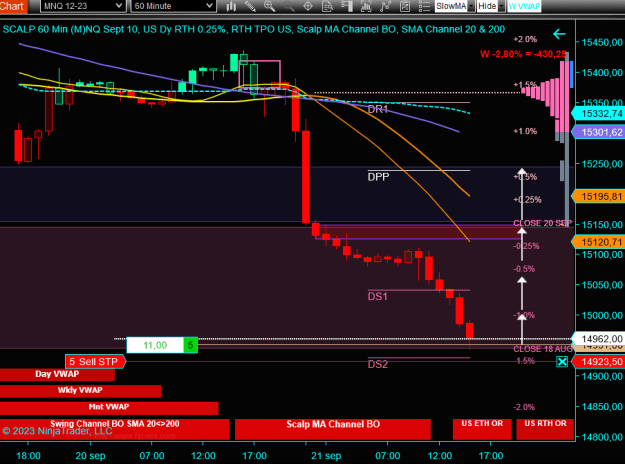The width and height of the screenshot is (625, 464).
Task: Click the SCALP 60 Min chart title text
Action: tap(254, 29)
